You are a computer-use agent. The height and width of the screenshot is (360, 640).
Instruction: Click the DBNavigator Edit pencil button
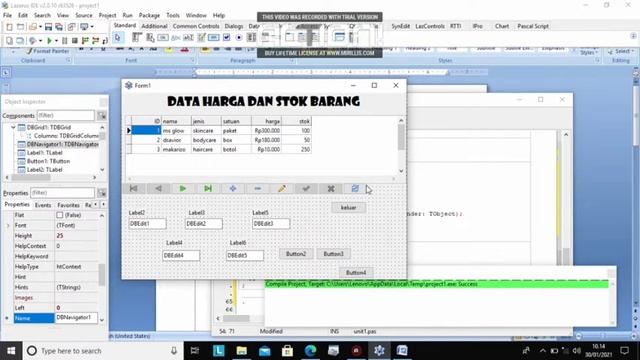pyautogui.click(x=282, y=188)
